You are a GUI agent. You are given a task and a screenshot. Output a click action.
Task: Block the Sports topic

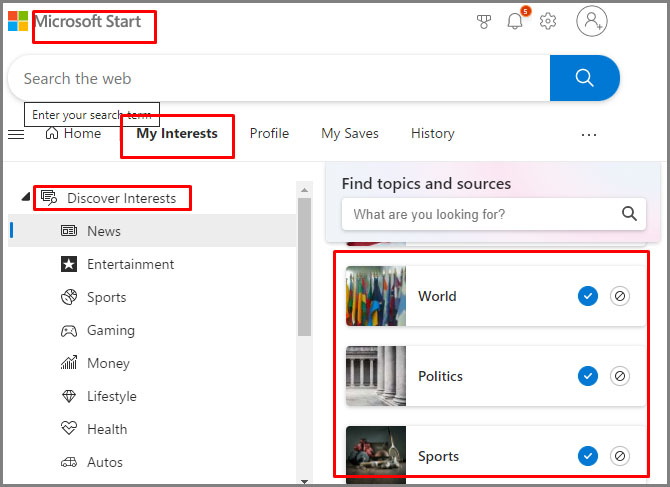click(620, 456)
